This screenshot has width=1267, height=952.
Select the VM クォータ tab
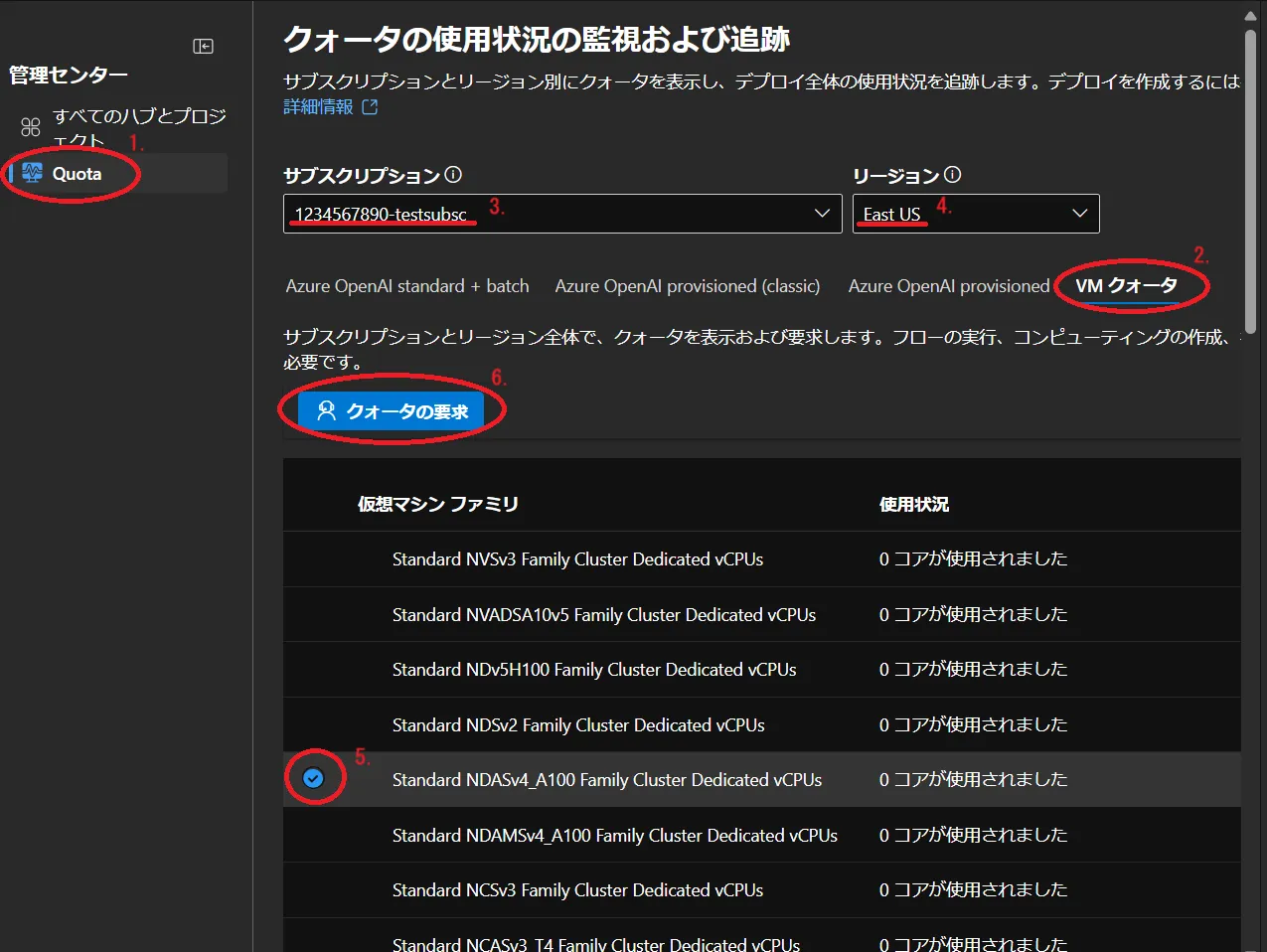coord(1125,286)
